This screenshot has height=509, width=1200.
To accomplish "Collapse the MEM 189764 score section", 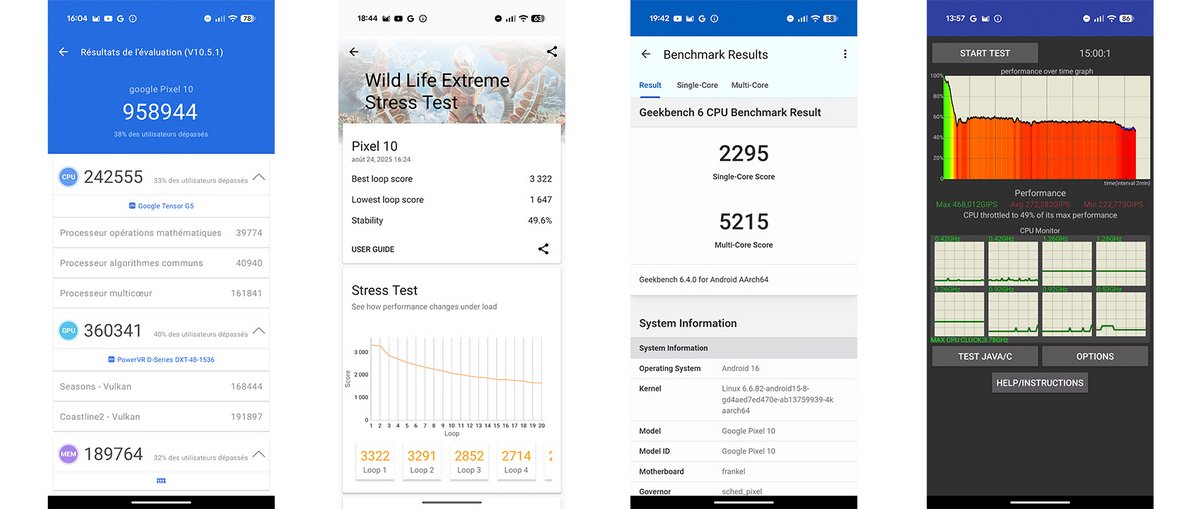I will [x=259, y=455].
